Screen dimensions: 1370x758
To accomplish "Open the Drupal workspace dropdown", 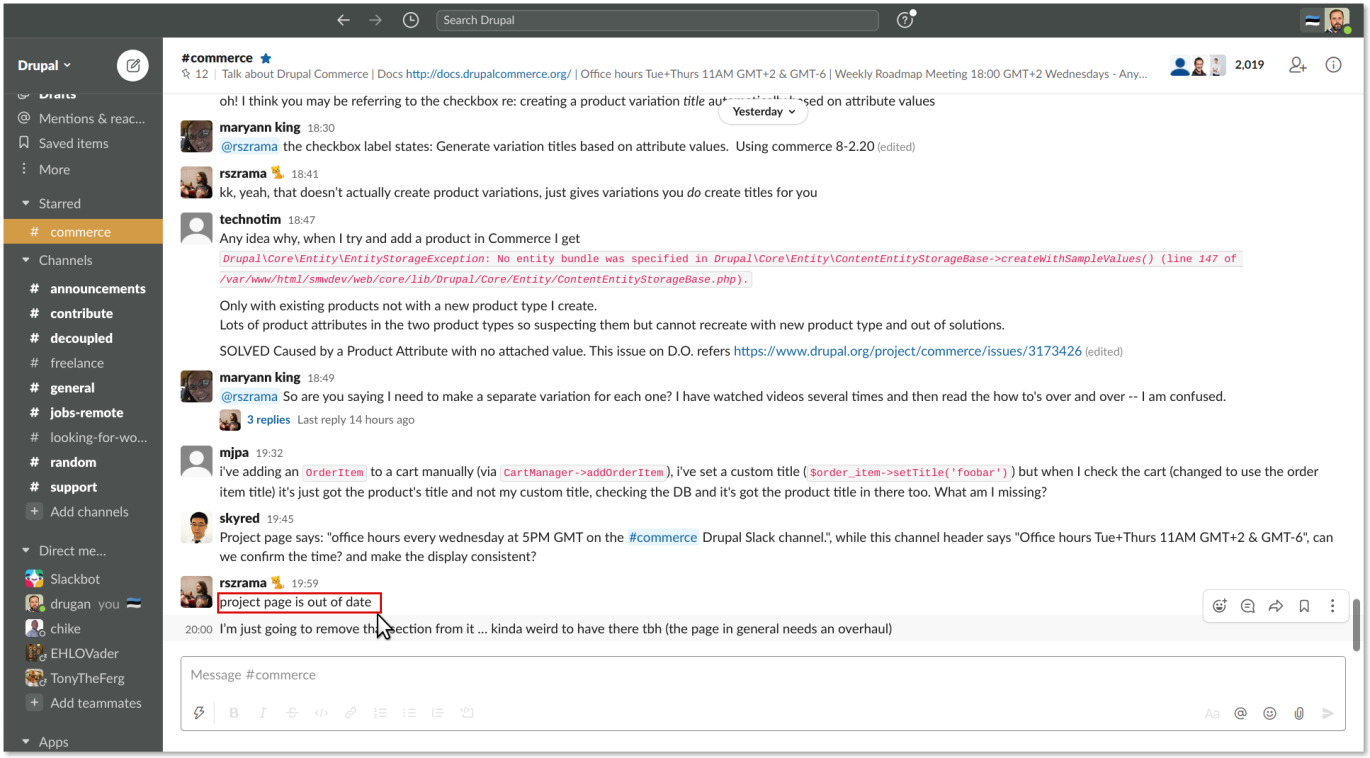I will [45, 66].
